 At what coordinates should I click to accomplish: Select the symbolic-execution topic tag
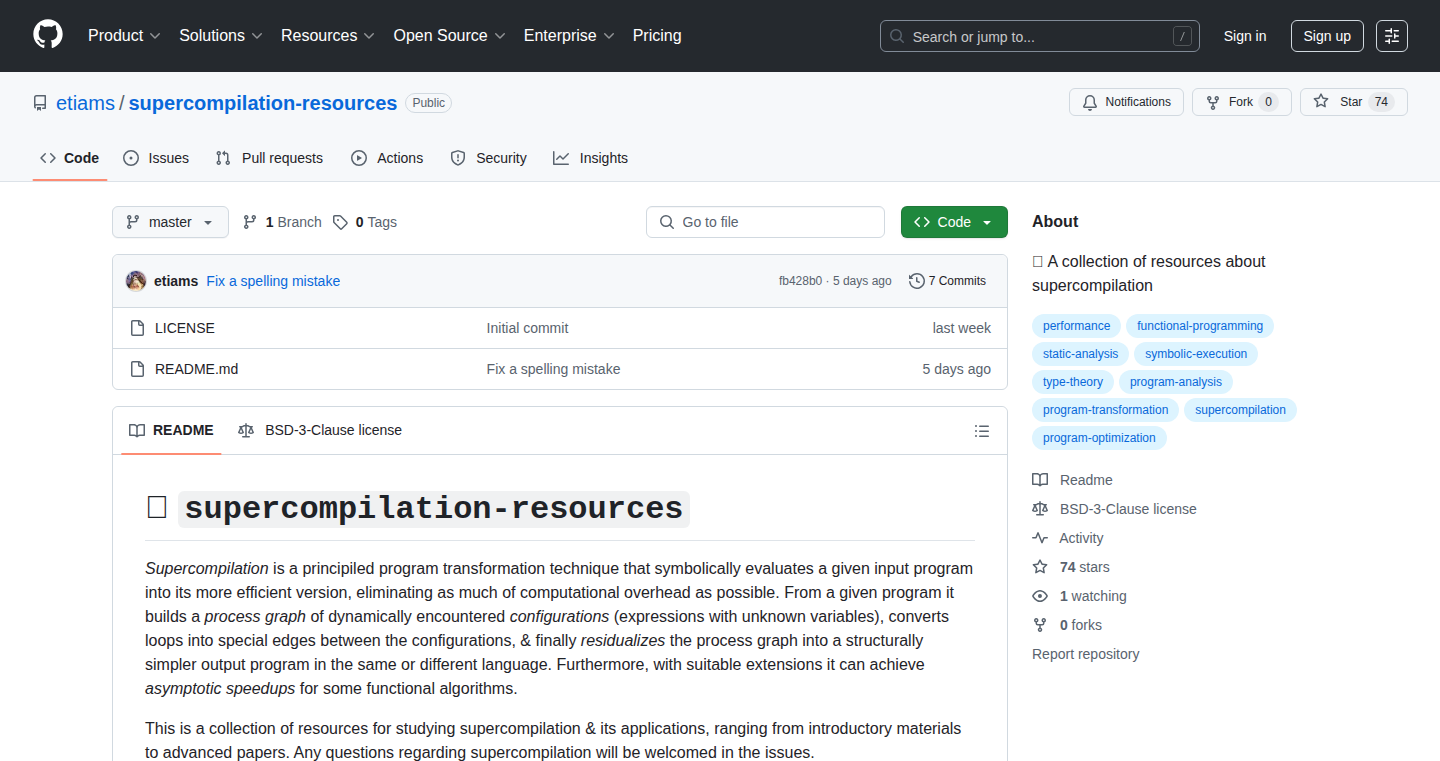(x=1196, y=354)
